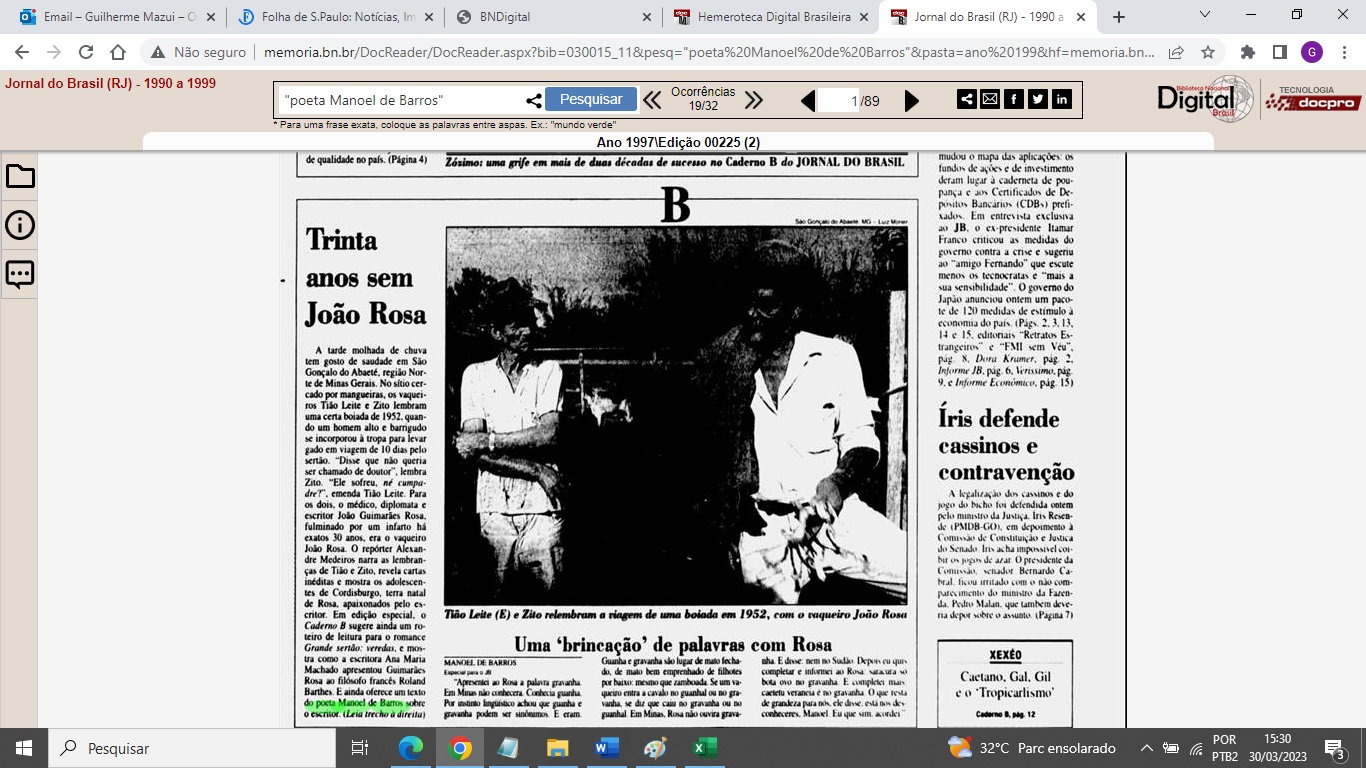Toggle Chrome side panel icon
1366x768 pixels.
(x=1279, y=52)
